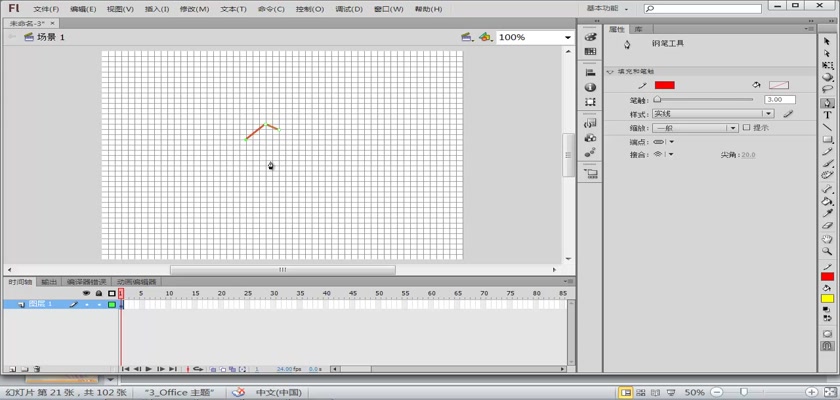Select the Selection (black arrow) tool
840x400 pixels.
coord(827,41)
